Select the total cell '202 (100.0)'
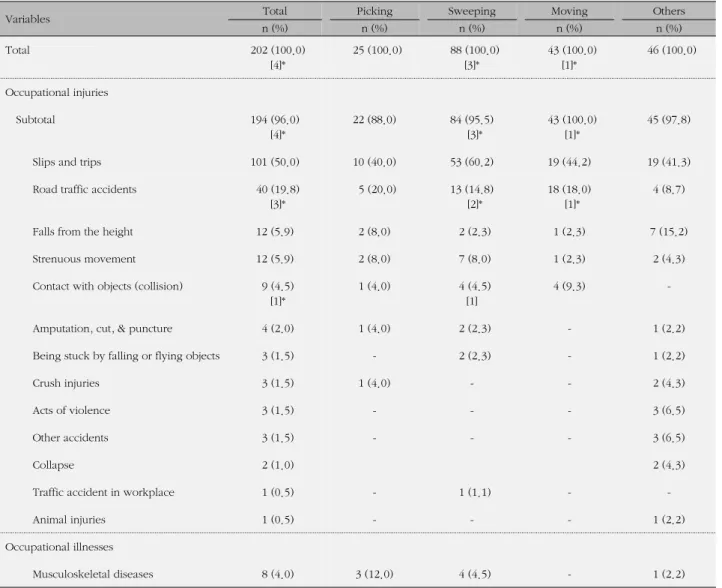This screenshot has width=722, height=588. [x=278, y=50]
